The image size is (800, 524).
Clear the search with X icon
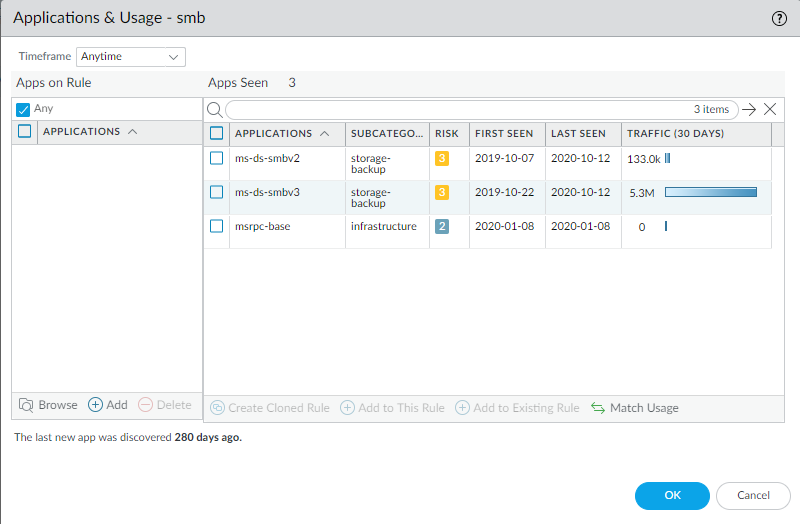(769, 110)
